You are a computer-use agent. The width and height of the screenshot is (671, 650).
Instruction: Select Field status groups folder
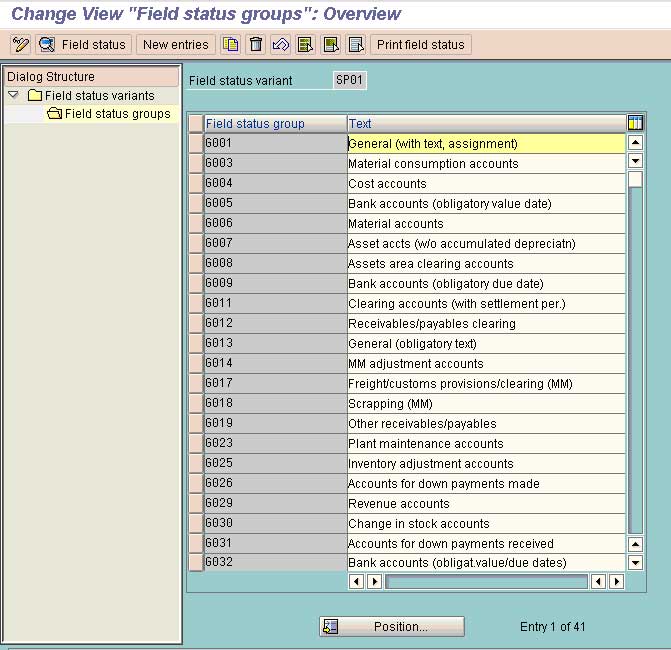(109, 114)
